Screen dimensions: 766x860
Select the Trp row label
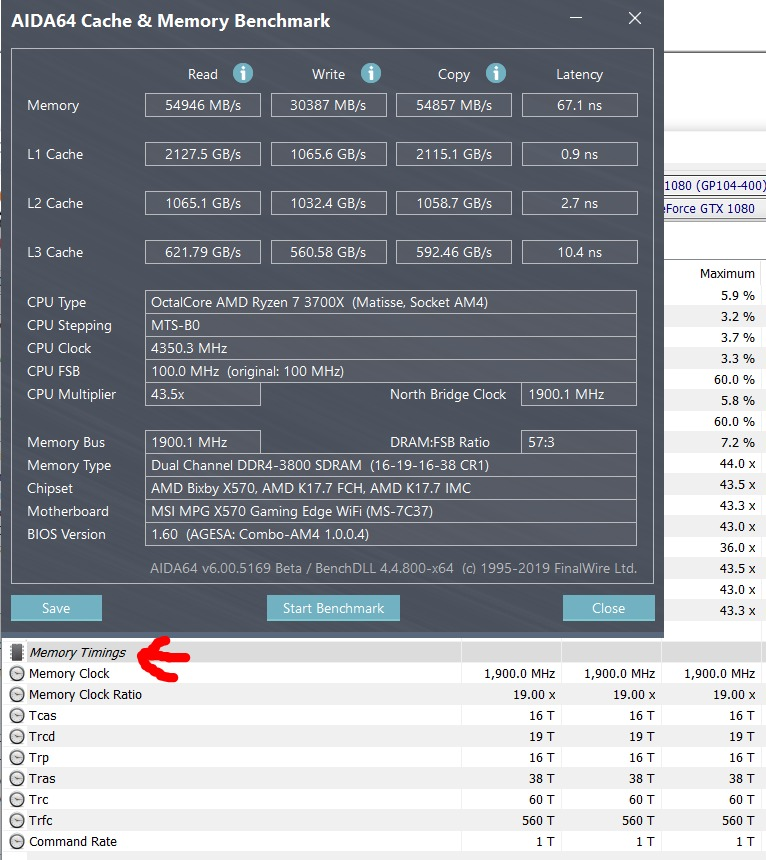pyautogui.click(x=39, y=757)
